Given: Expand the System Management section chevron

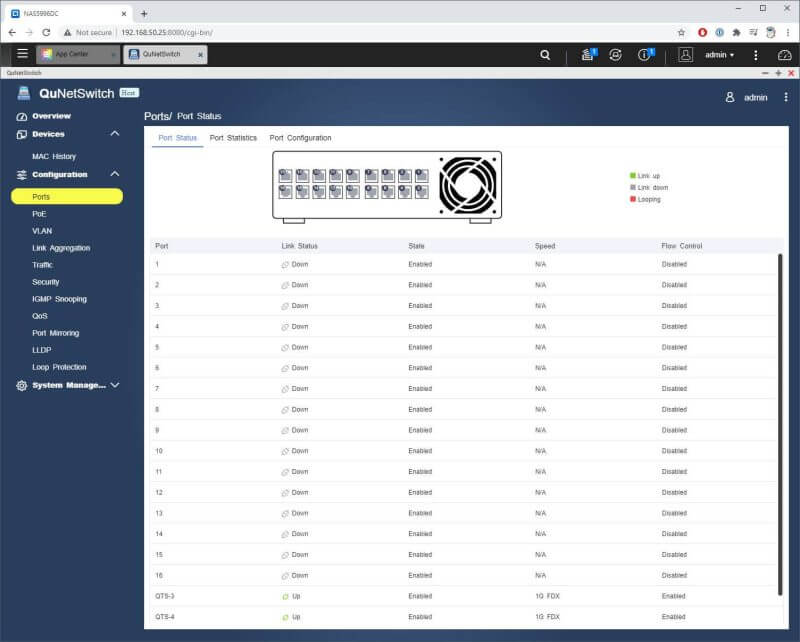Looking at the screenshot, I should pyautogui.click(x=115, y=385).
